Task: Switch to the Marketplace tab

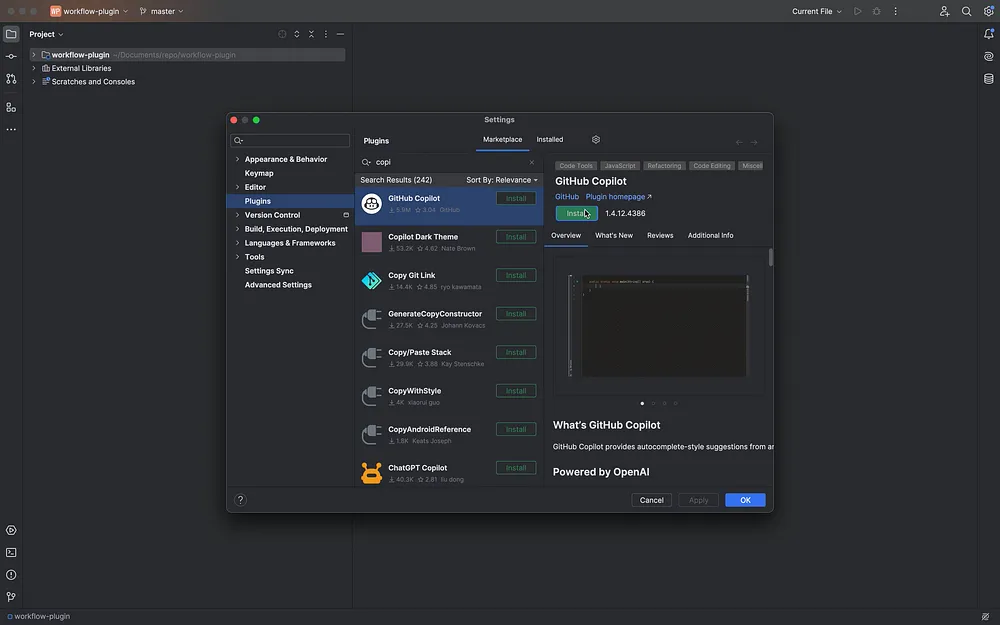Action: [503, 140]
